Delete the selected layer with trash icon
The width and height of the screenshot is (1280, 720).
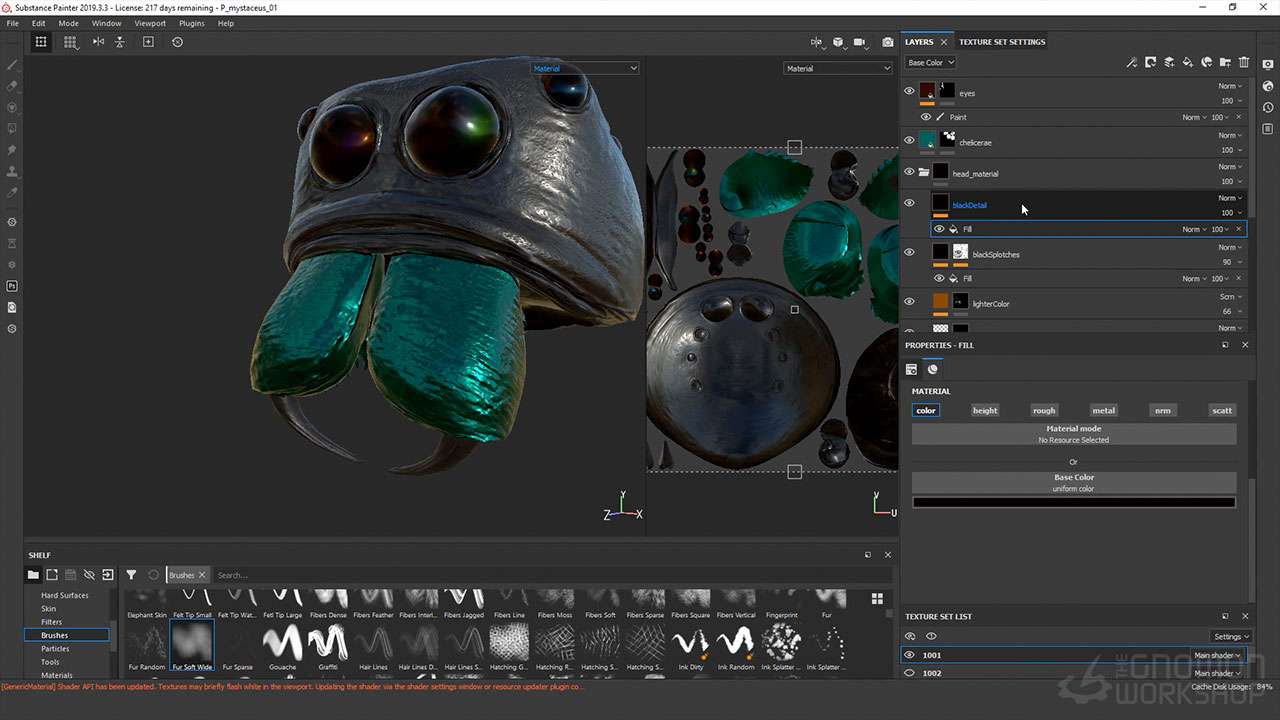tap(1244, 62)
